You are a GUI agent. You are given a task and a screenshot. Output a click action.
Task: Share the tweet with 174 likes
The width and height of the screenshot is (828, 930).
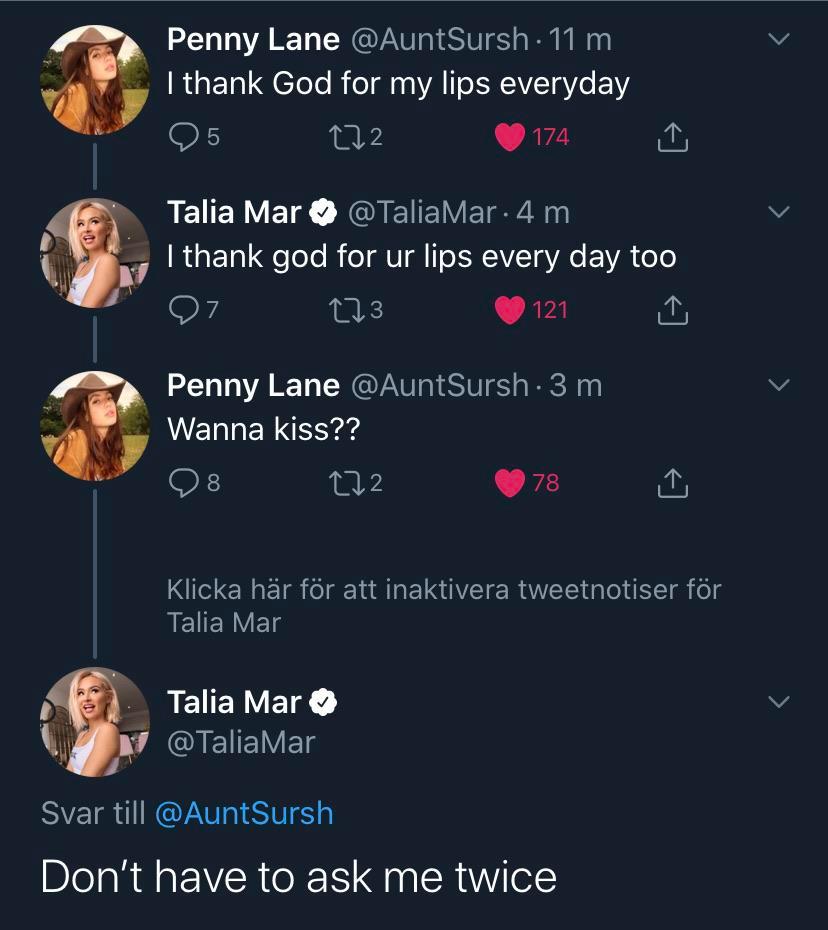coord(673,137)
